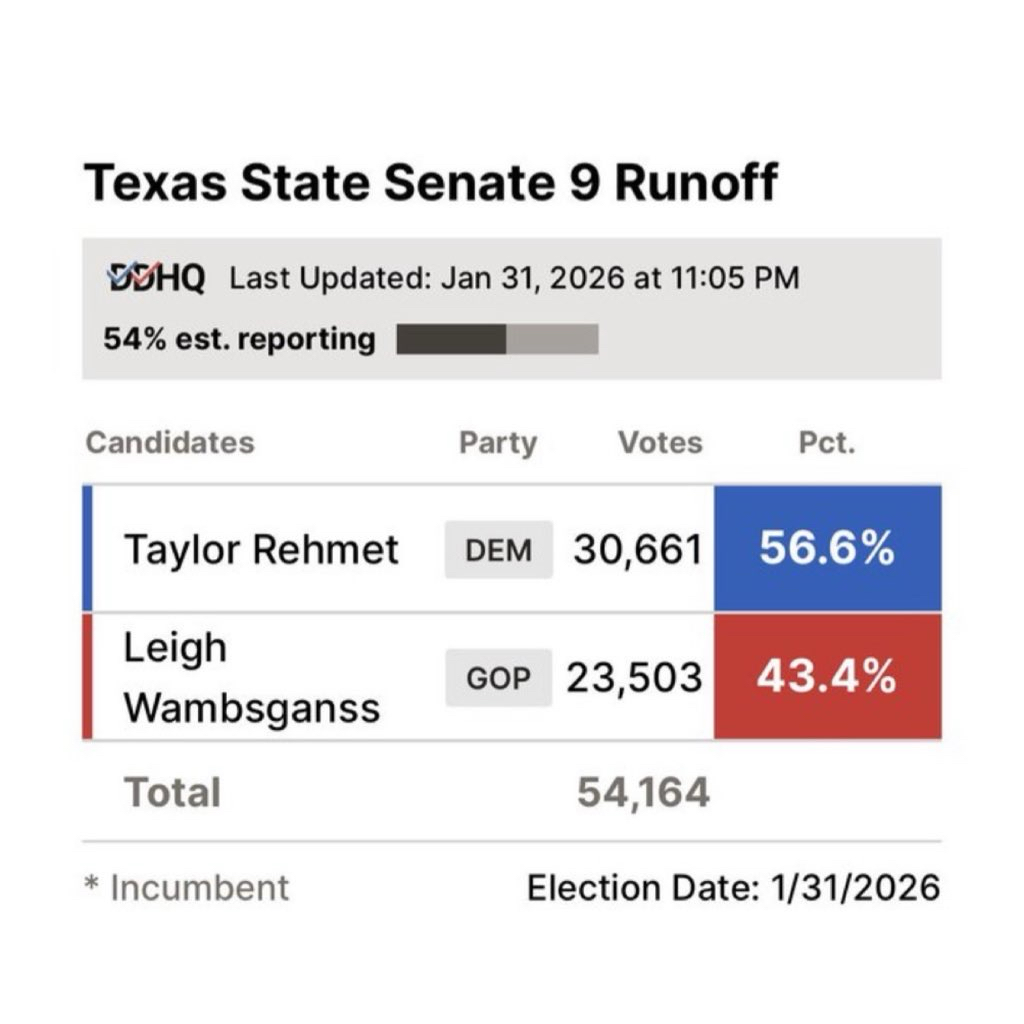The height and width of the screenshot is (1024, 1024).
Task: Click the Party column header
Action: coord(497,442)
